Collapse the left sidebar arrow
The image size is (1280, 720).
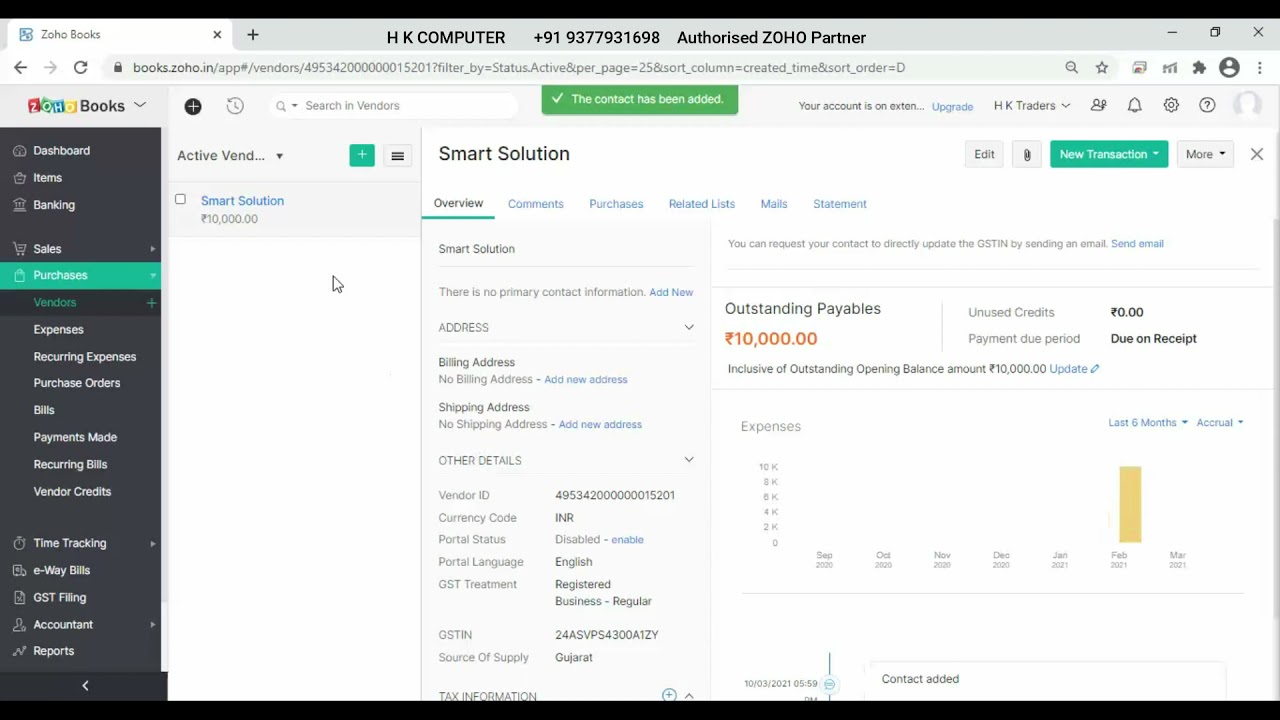point(85,685)
